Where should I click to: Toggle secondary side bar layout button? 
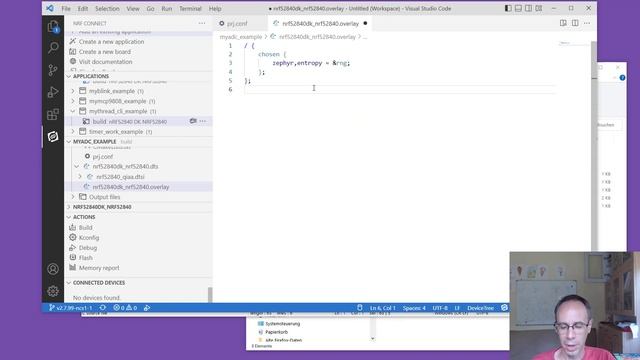click(529, 8)
